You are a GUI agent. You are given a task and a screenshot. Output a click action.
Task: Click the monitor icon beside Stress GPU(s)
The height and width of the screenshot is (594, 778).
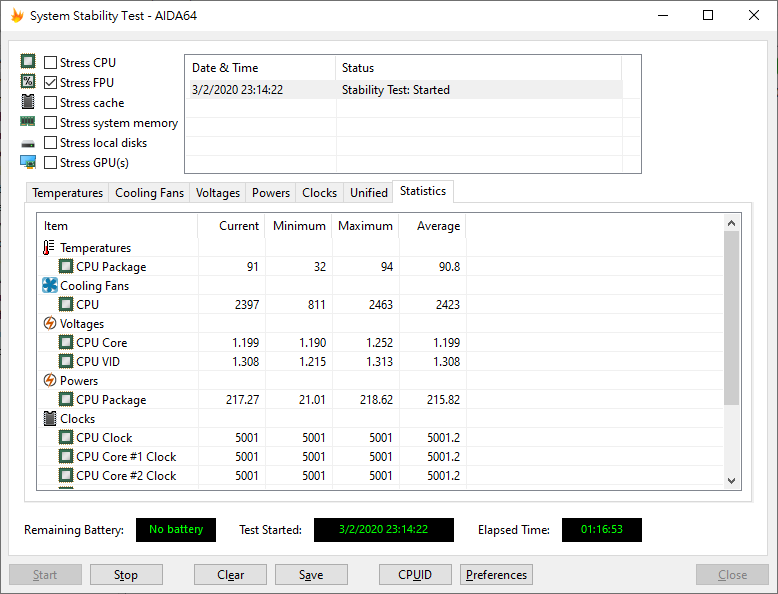[28, 162]
